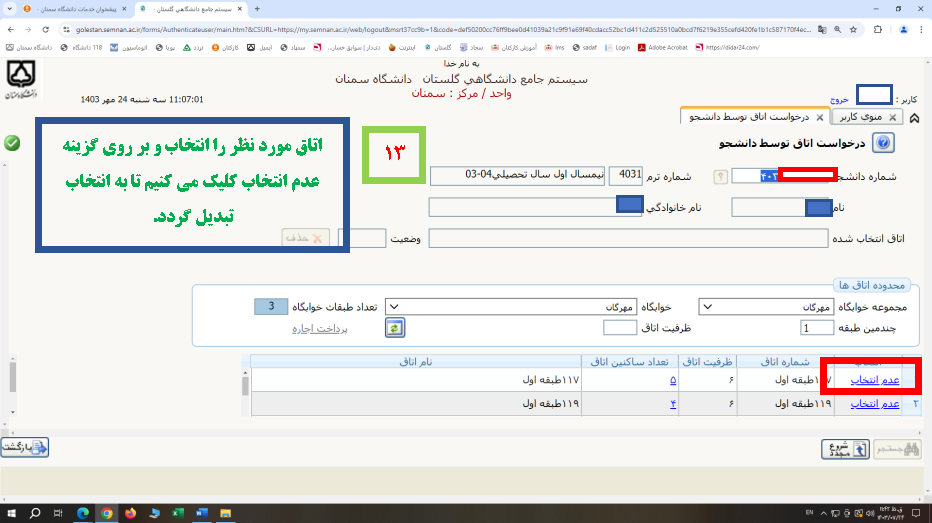The width and height of the screenshot is (932, 523).
Task: Click the blue help question mark icon
Action: 883,143
